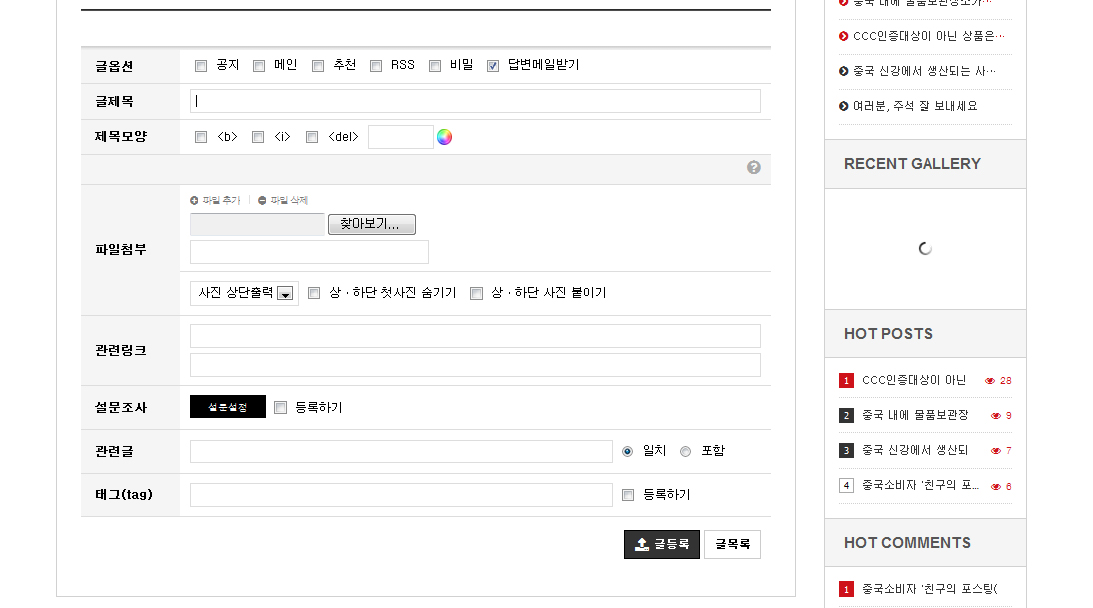The image size is (1093, 608).
Task: Click the RECENT GALLERY heading
Action: pyautogui.click(x=912, y=165)
